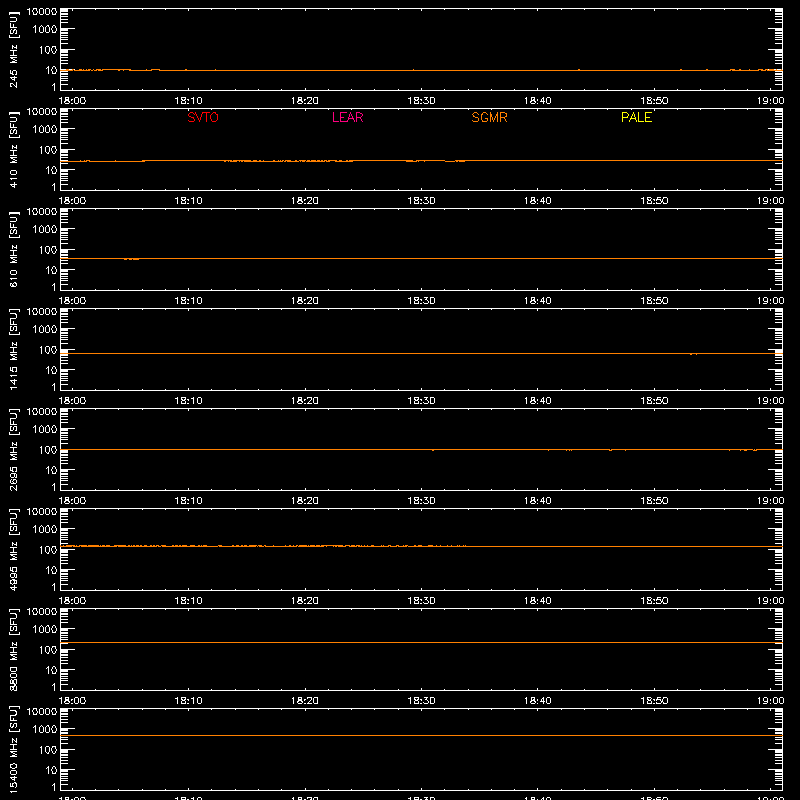This screenshot has width=800, height=800.
Task: Click the orange flux trace in the 15400 MHz plot
Action: tap(421, 736)
